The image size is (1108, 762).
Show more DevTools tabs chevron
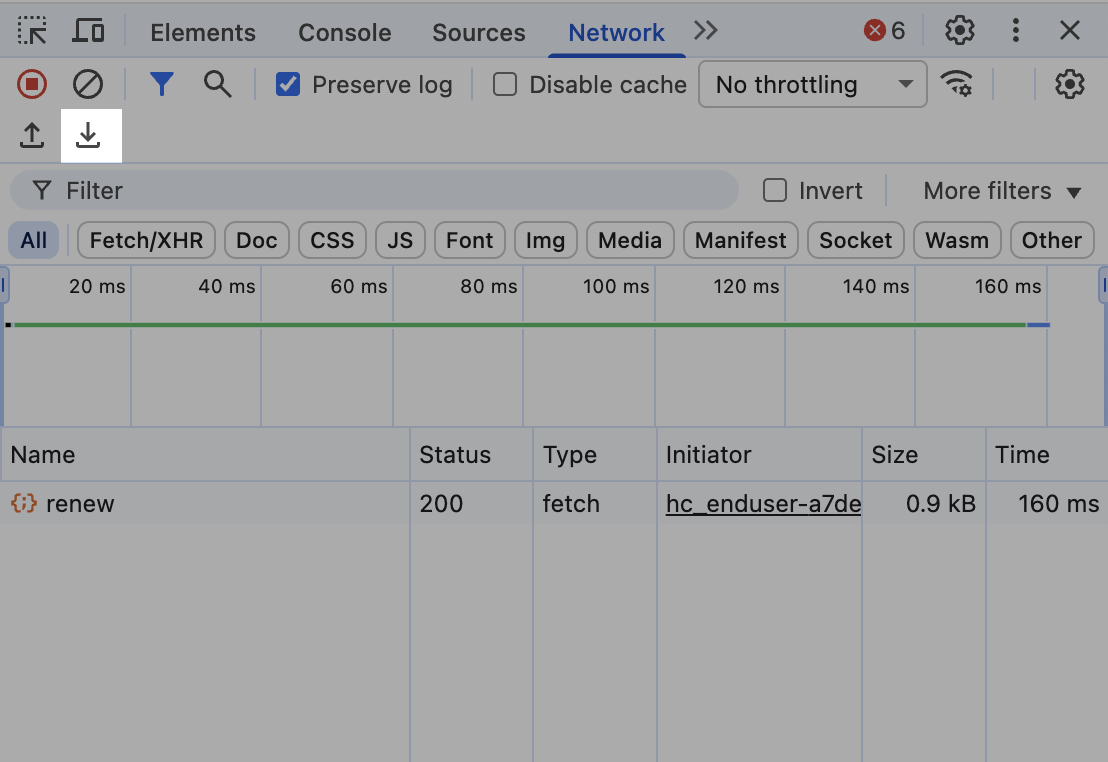pyautogui.click(x=705, y=30)
